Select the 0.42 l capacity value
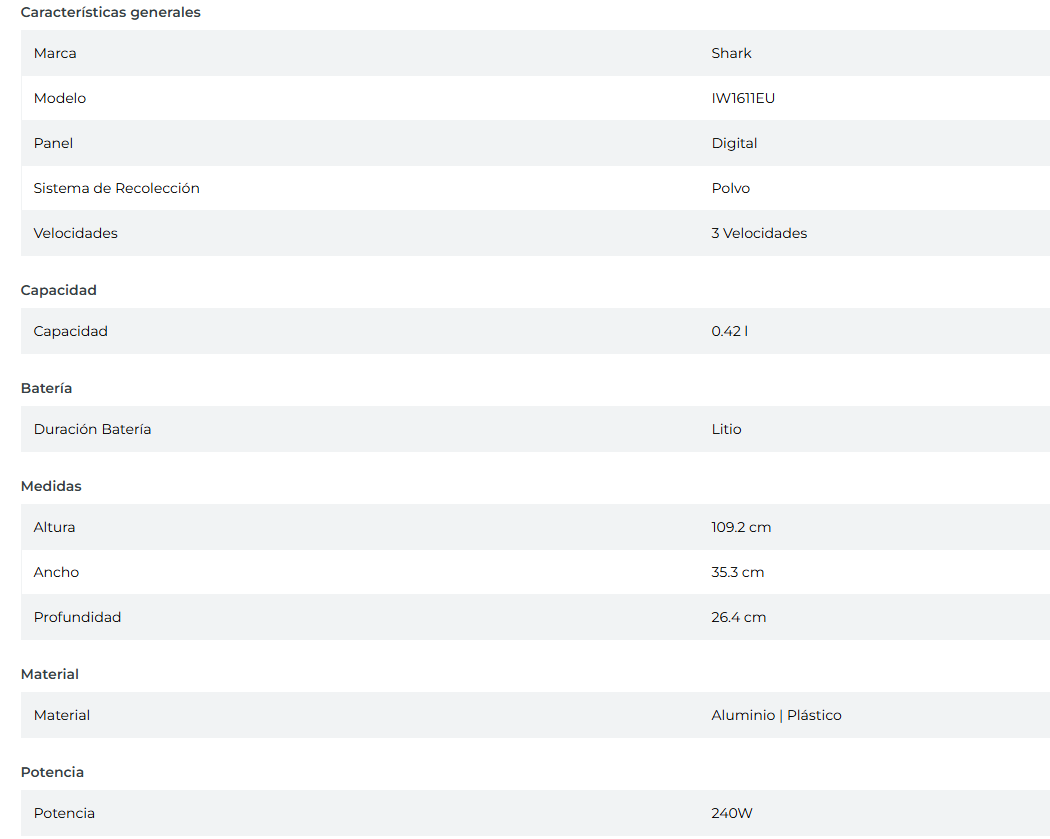 (x=729, y=331)
